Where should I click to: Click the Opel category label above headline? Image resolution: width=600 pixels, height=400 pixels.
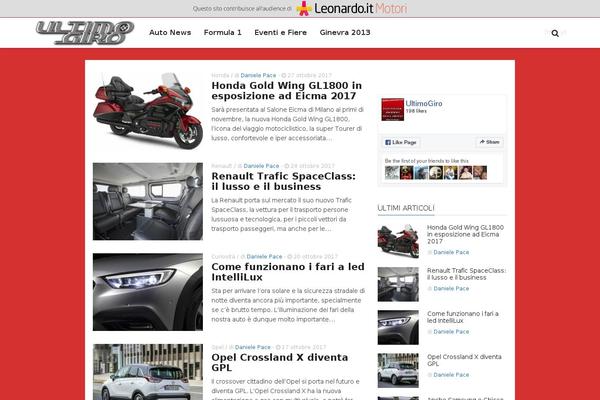pos(217,347)
